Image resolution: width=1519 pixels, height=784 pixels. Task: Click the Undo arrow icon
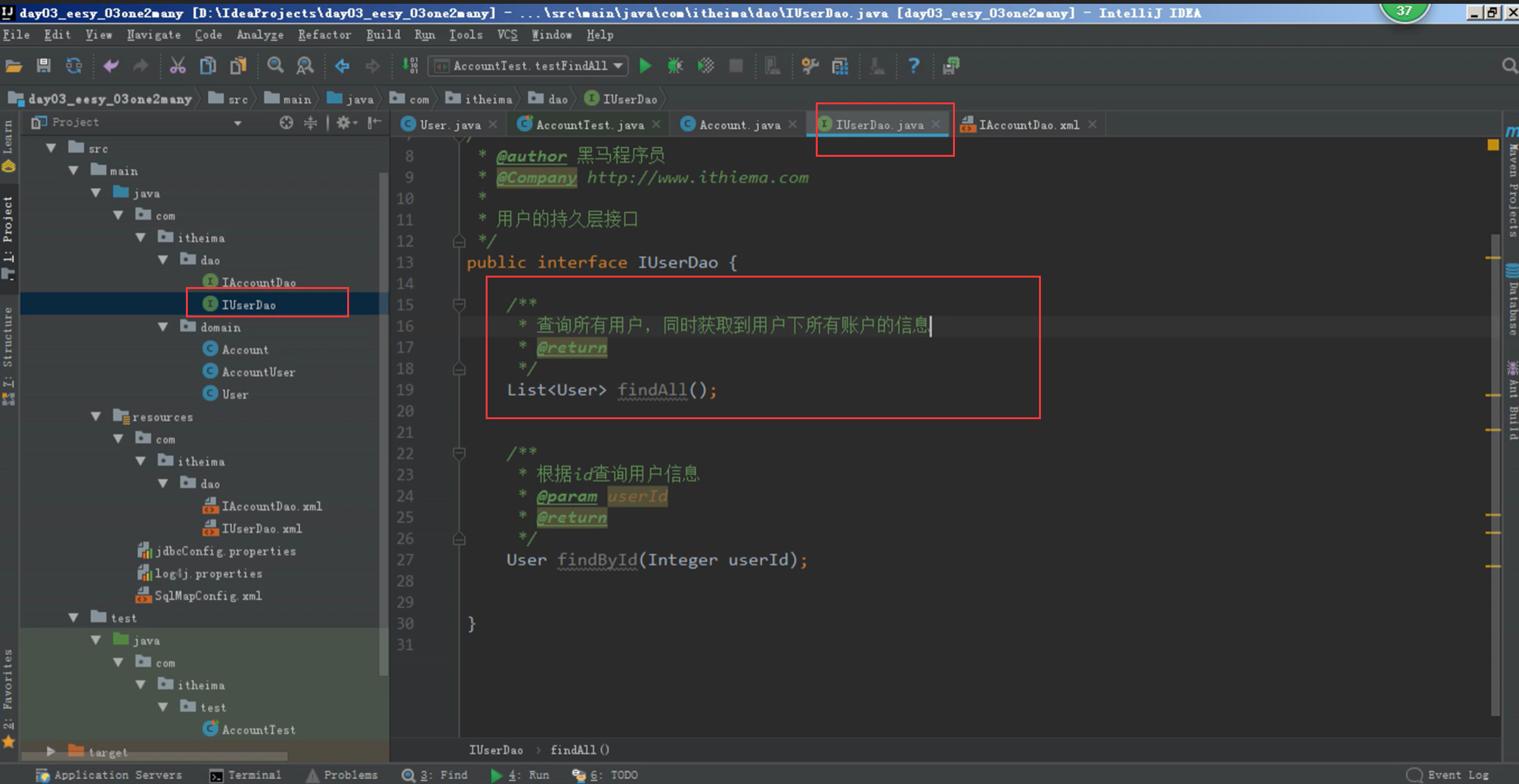pyautogui.click(x=111, y=66)
